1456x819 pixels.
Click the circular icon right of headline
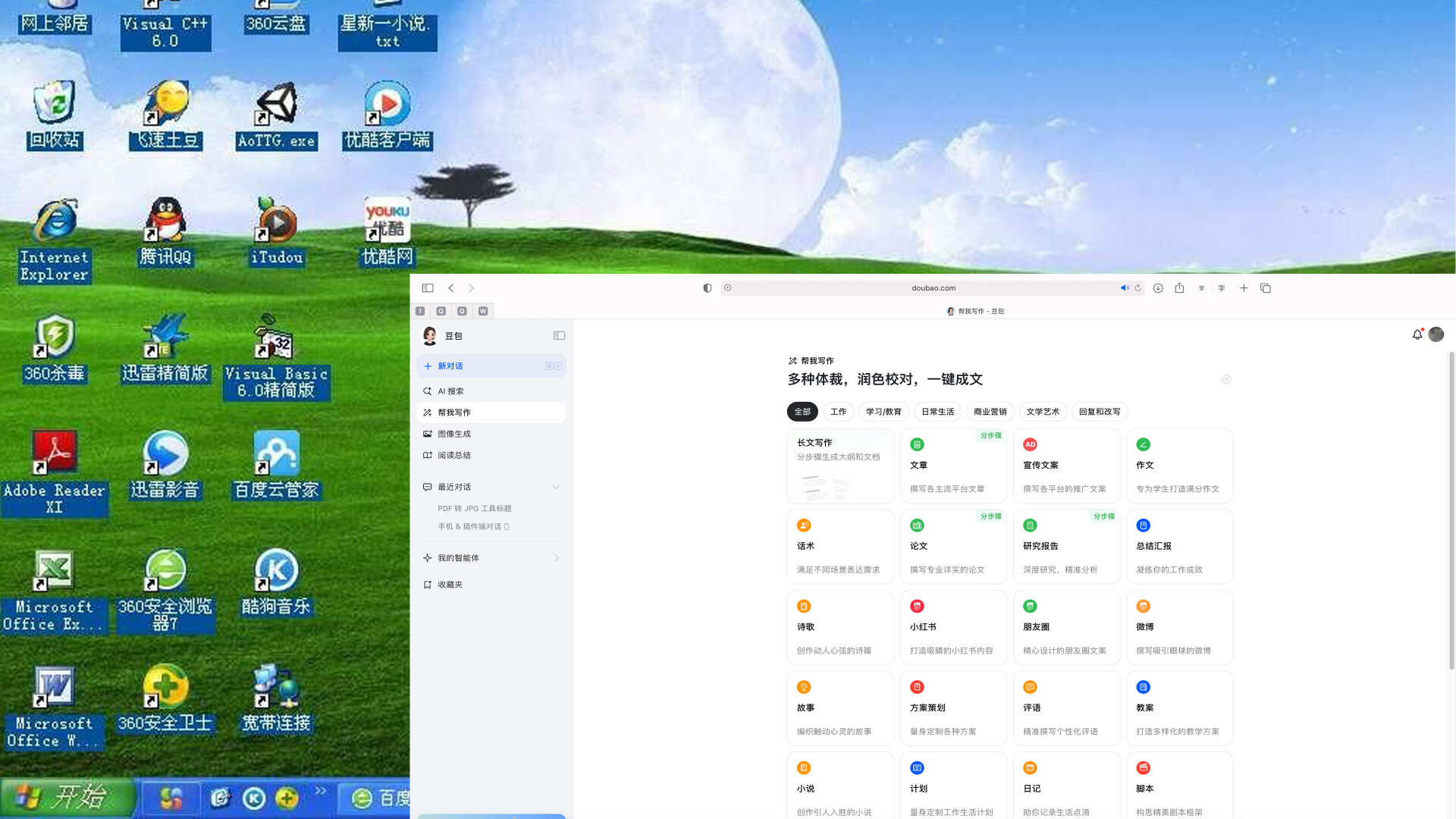pos(1226,379)
